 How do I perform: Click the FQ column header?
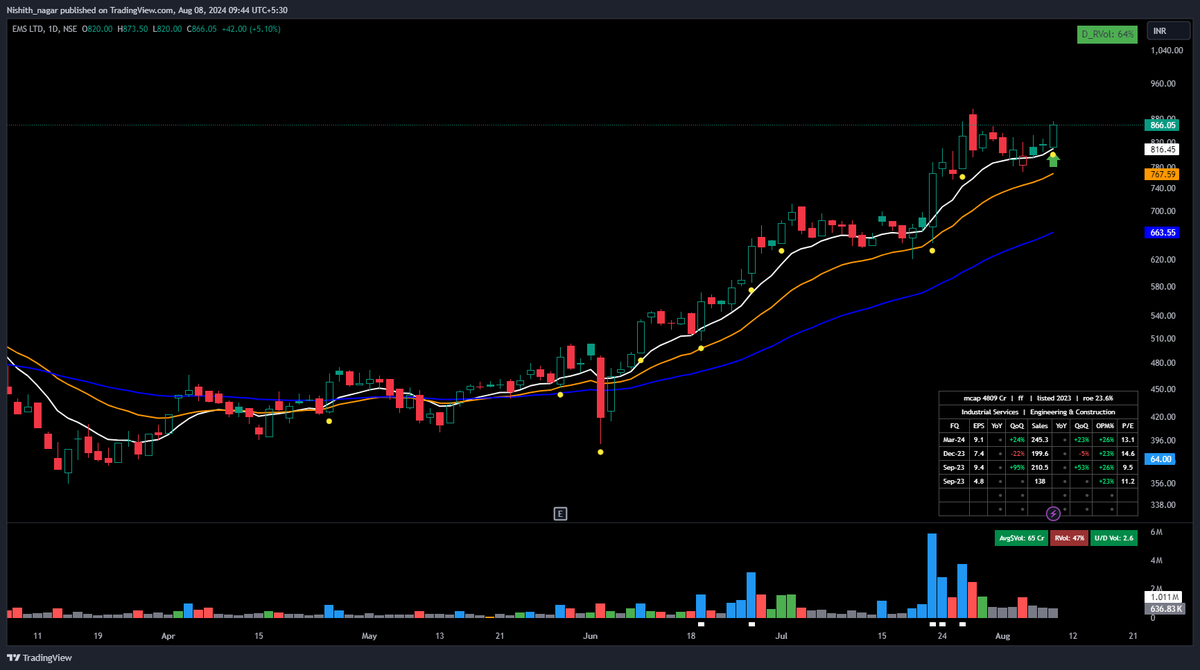click(954, 425)
